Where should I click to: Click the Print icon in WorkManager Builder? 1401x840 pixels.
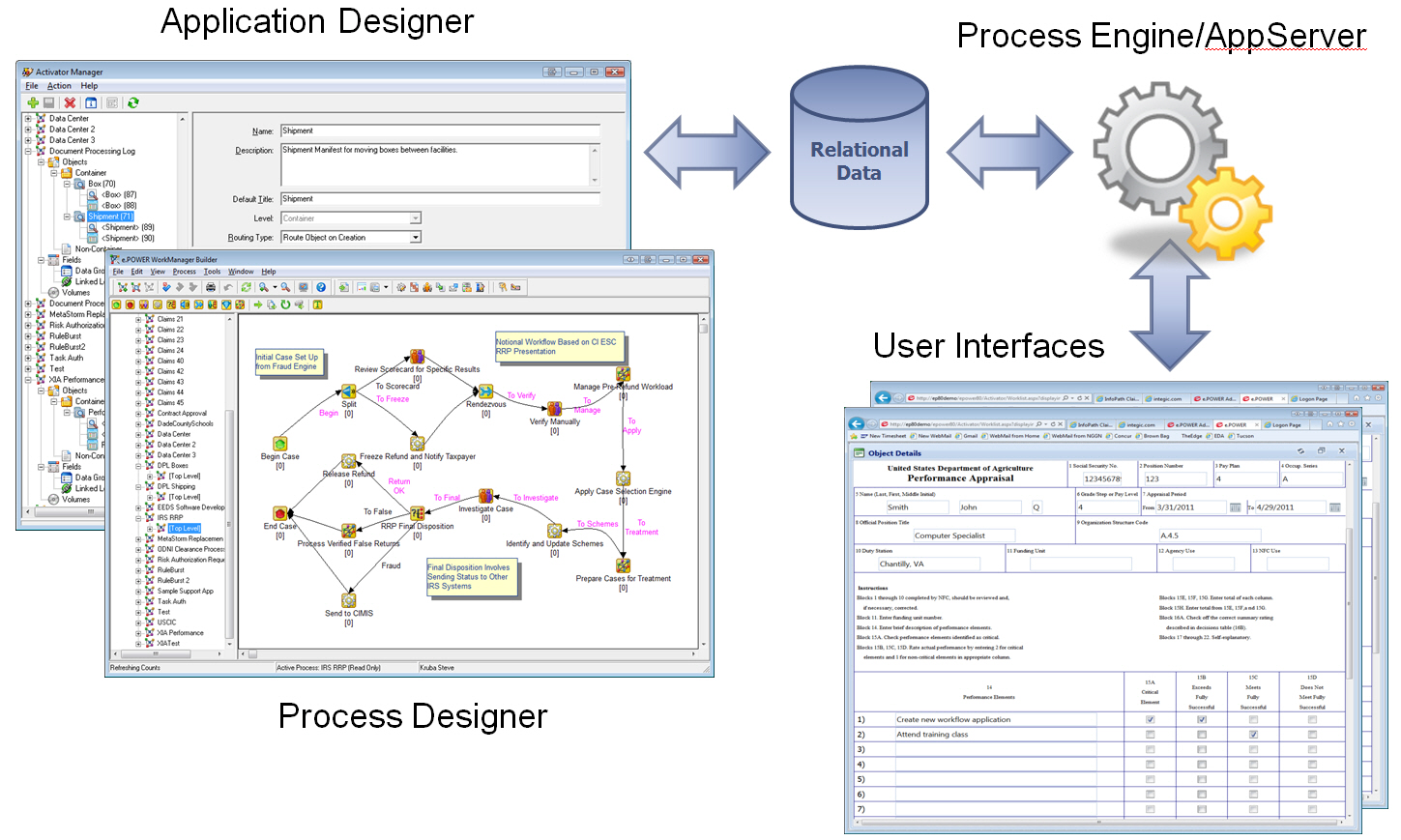[x=211, y=287]
